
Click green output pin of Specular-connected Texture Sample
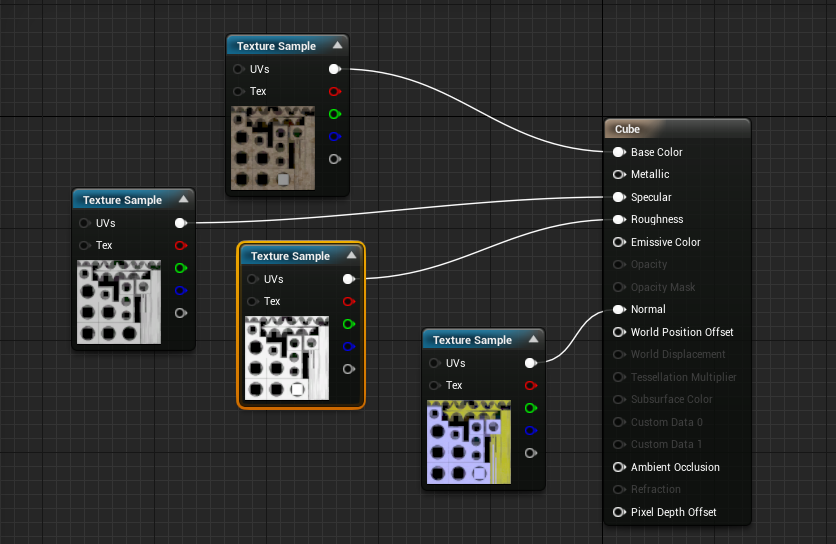point(180,268)
